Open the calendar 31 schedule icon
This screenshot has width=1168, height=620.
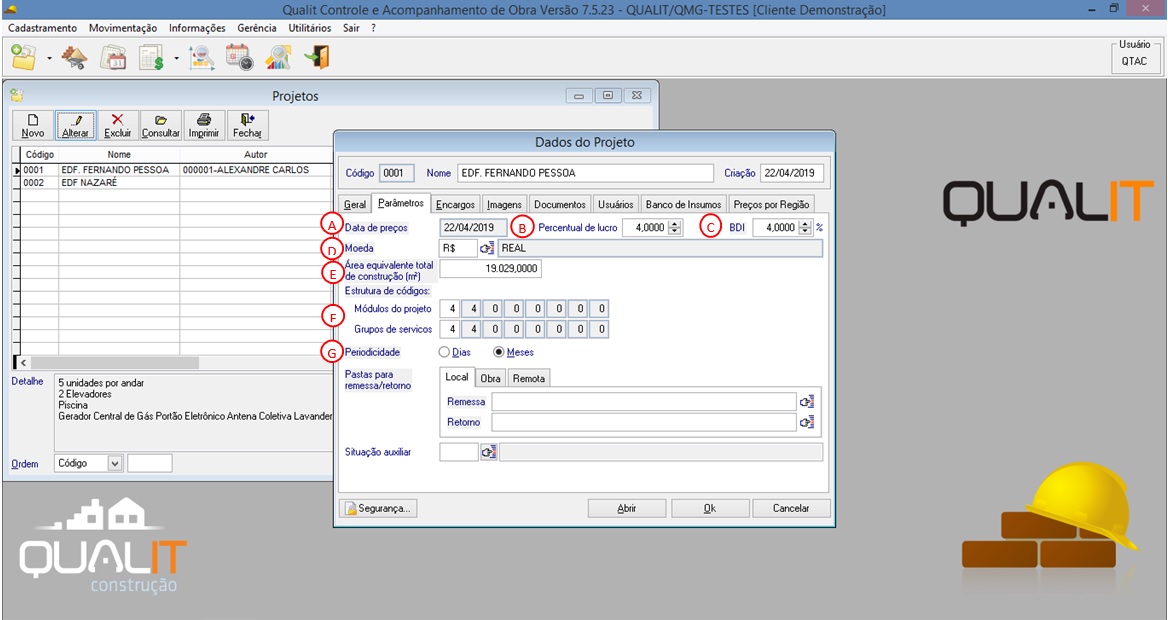(113, 57)
